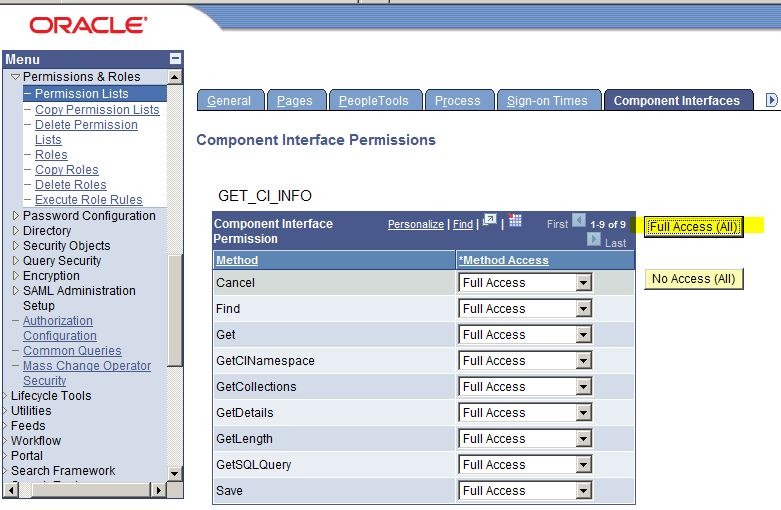The height and width of the screenshot is (510, 781).
Task: Click No Access (All) button
Action: pyautogui.click(x=693, y=278)
